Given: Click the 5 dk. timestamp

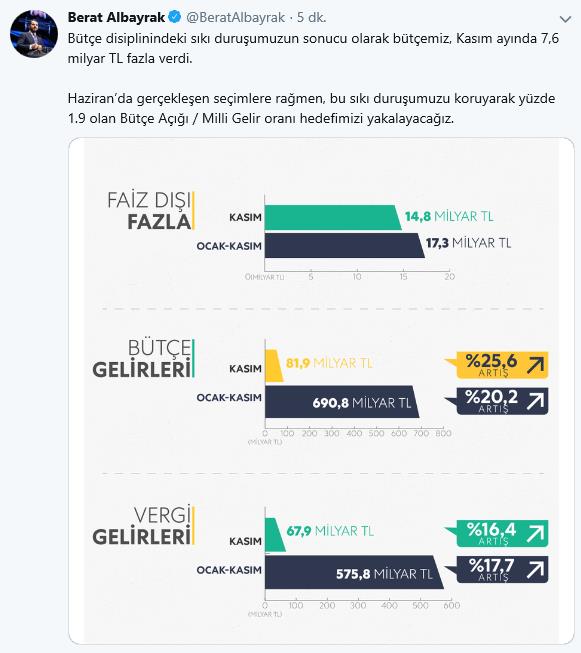Looking at the screenshot, I should pos(312,17).
